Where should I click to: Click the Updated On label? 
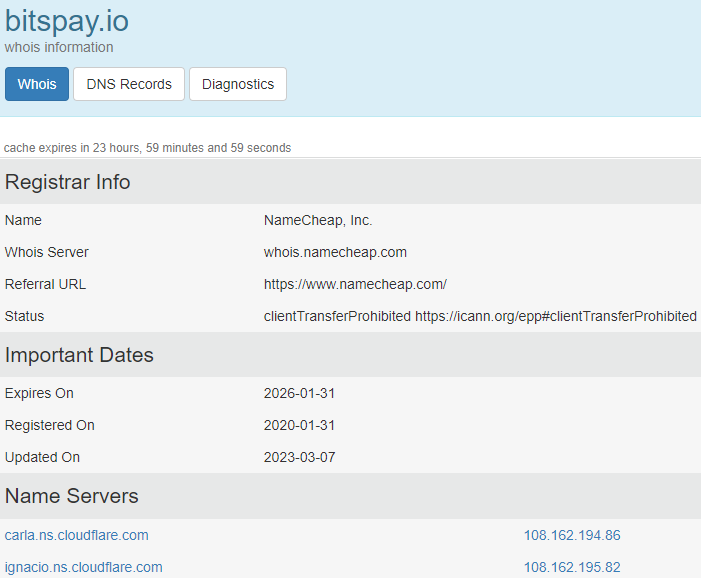(42, 457)
